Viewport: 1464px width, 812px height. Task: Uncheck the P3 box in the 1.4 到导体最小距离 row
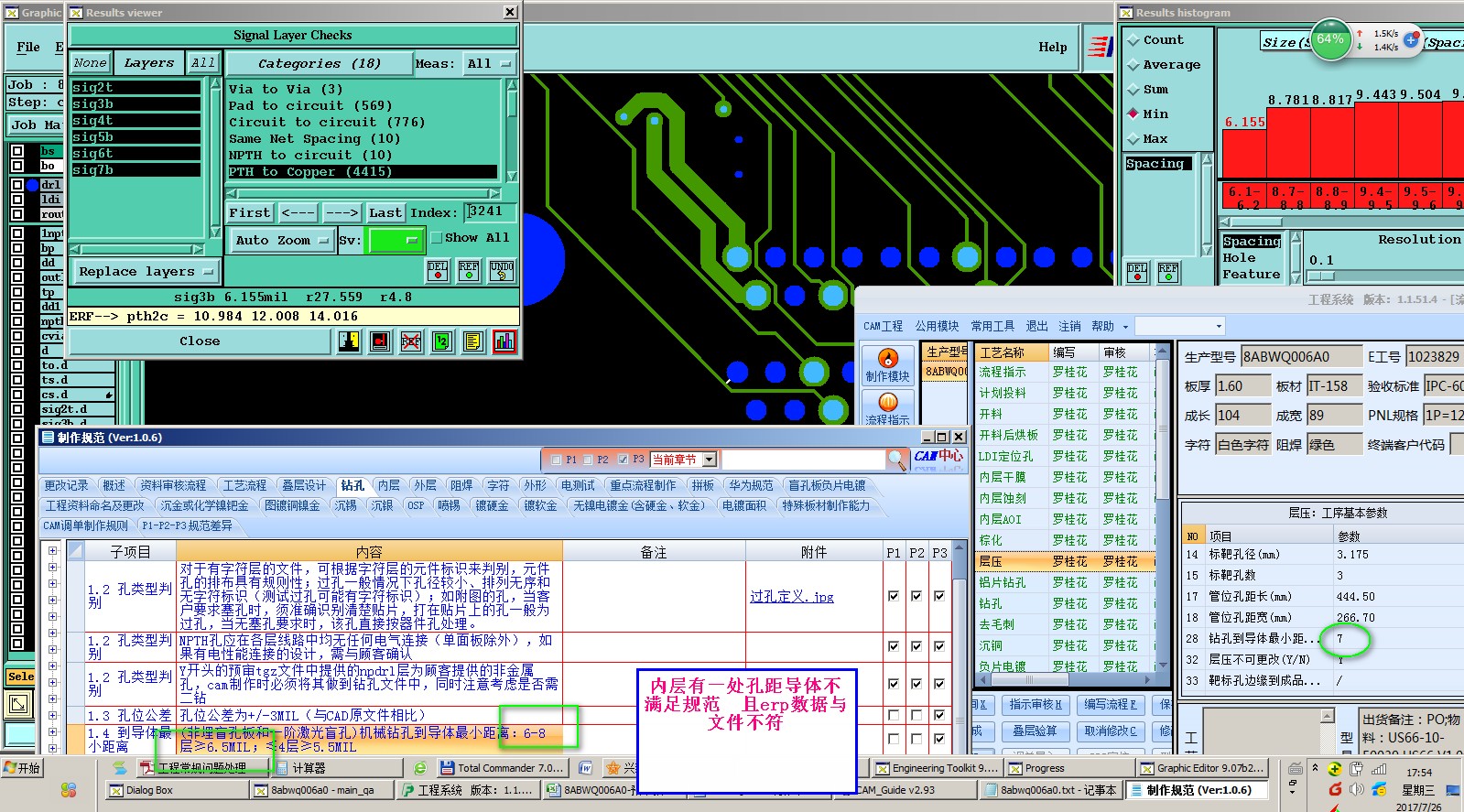[939, 738]
